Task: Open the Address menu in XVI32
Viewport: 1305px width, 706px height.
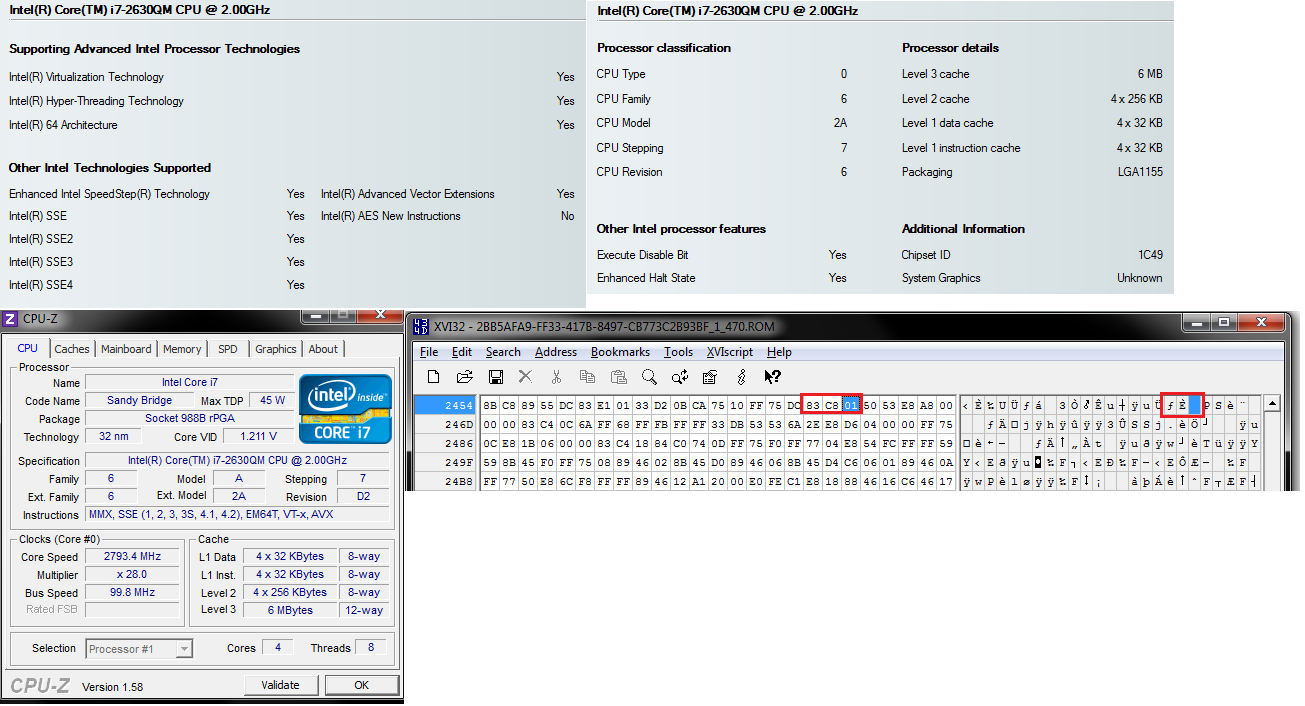Action: click(x=555, y=352)
